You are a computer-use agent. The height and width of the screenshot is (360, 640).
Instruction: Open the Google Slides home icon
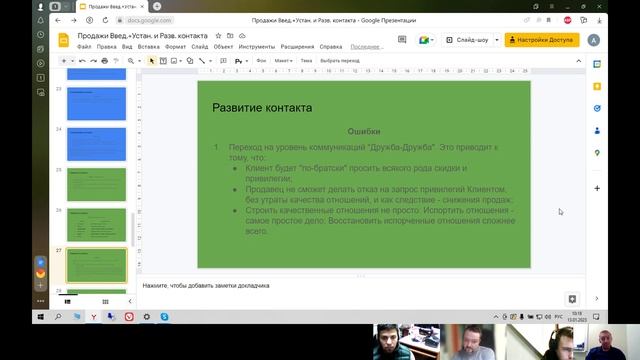(64, 40)
